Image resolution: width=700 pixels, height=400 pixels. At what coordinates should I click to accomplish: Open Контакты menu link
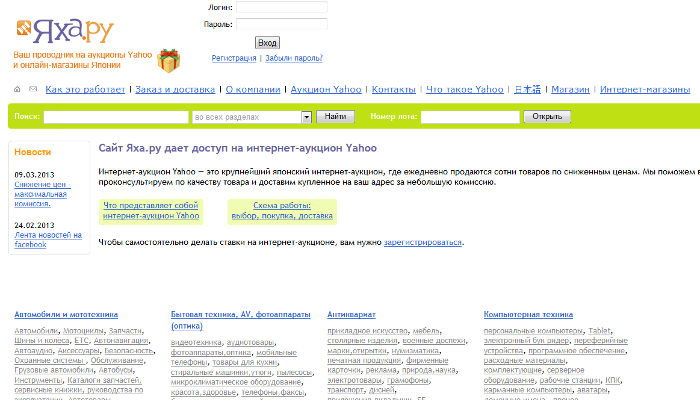coord(394,89)
